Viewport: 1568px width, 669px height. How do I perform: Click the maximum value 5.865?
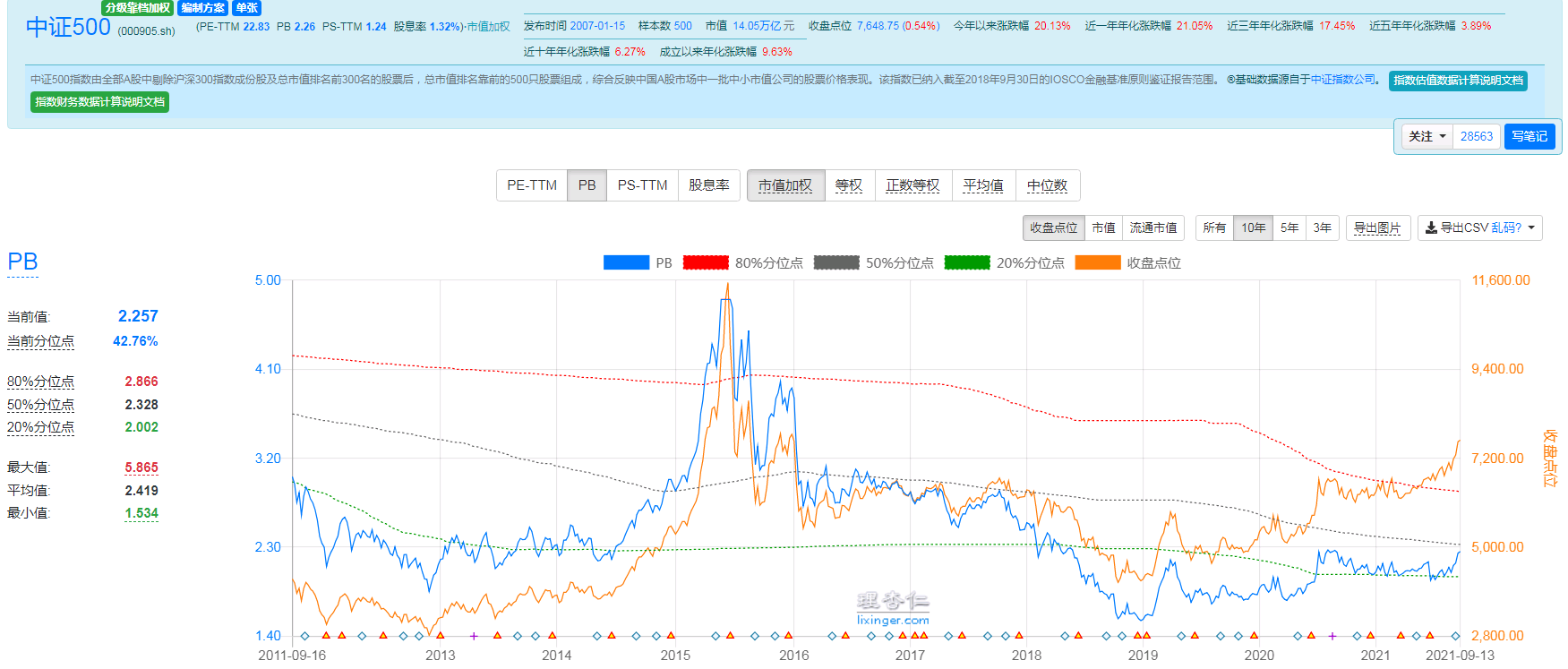pos(141,467)
